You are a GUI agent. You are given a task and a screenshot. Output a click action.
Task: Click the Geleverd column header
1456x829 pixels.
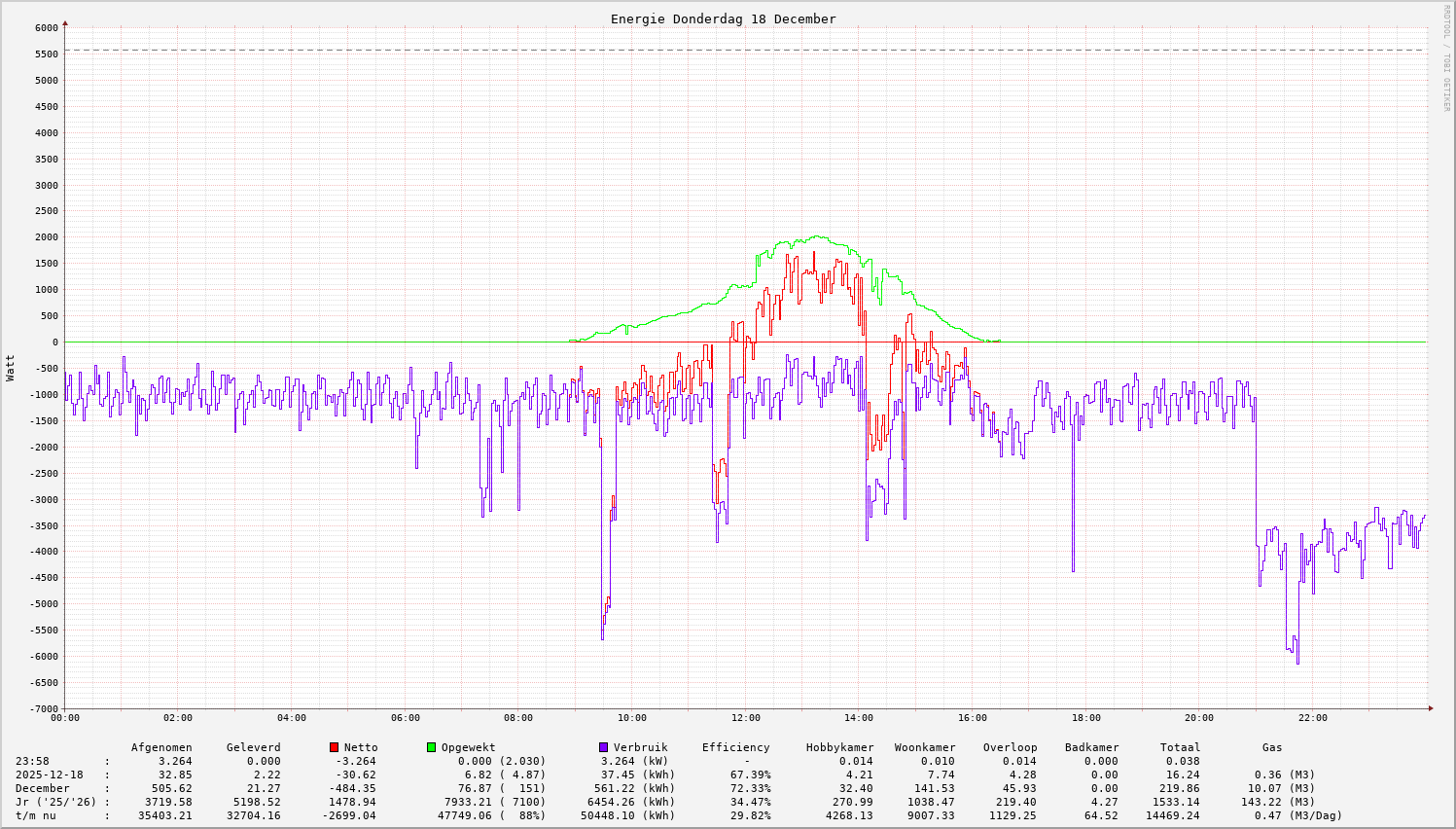(x=253, y=747)
